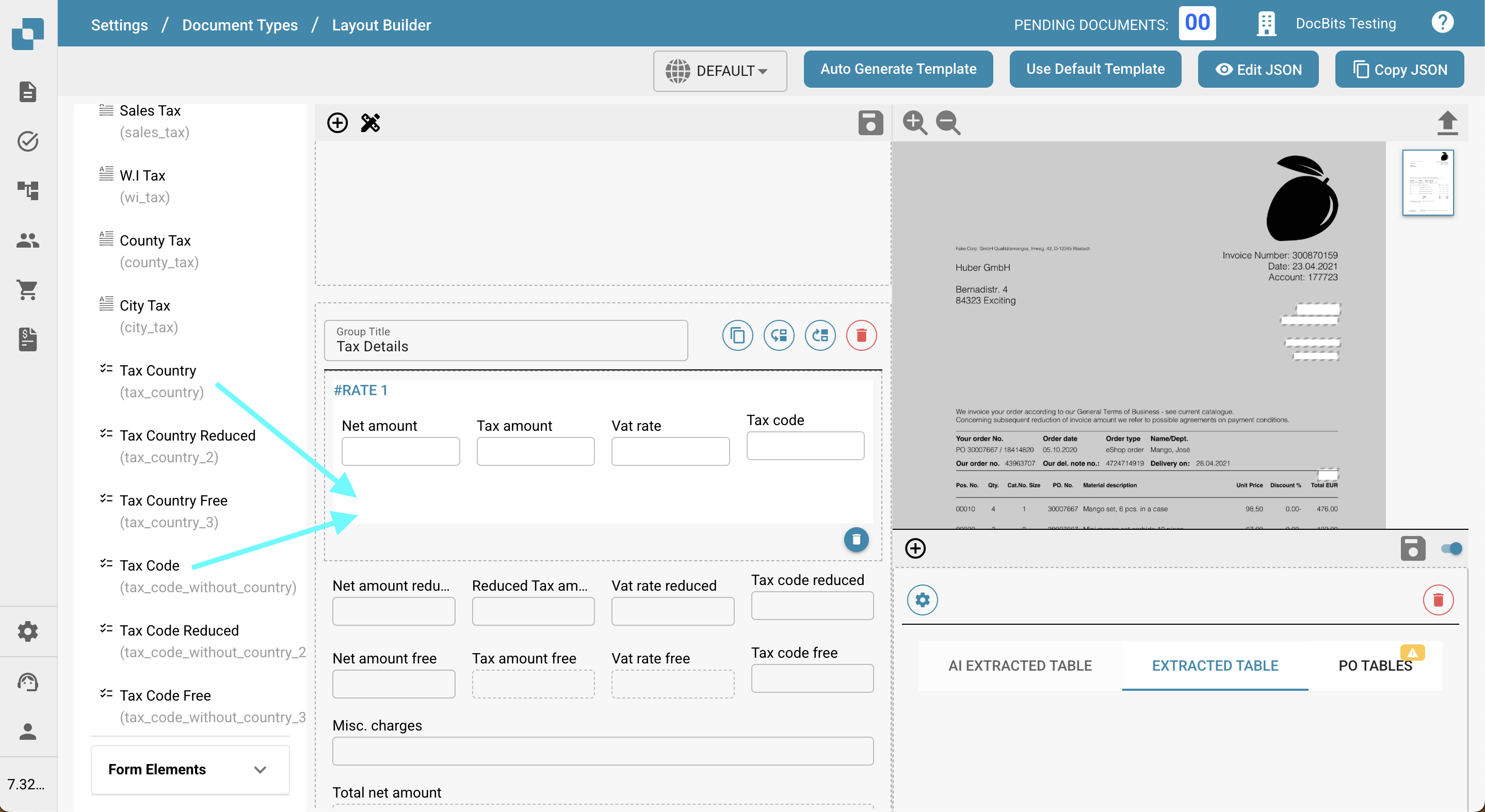The height and width of the screenshot is (812, 1485).
Task: Click the Auto Generate Template button
Action: [898, 69]
